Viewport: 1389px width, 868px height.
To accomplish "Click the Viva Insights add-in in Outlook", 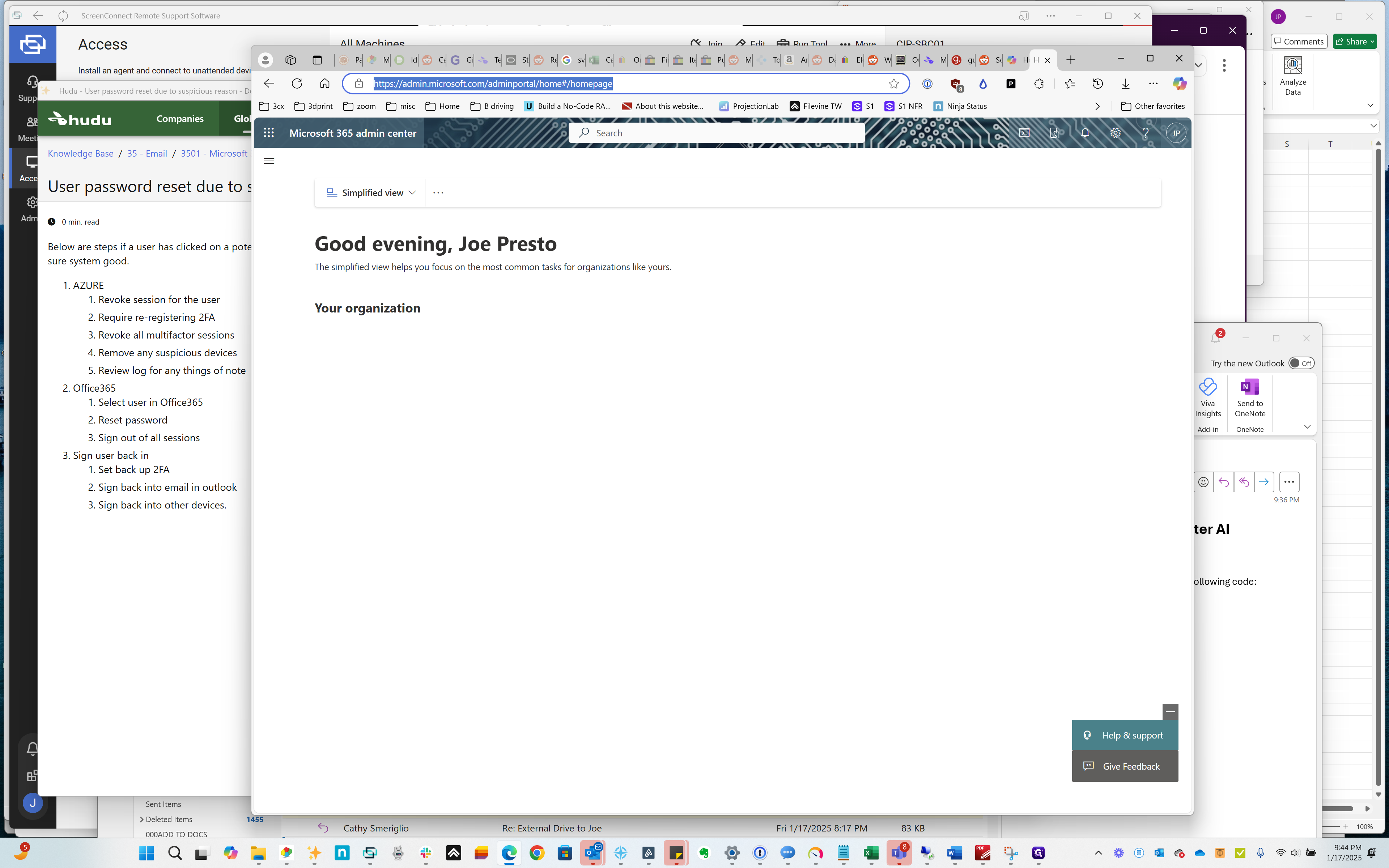I will tap(1208, 399).
